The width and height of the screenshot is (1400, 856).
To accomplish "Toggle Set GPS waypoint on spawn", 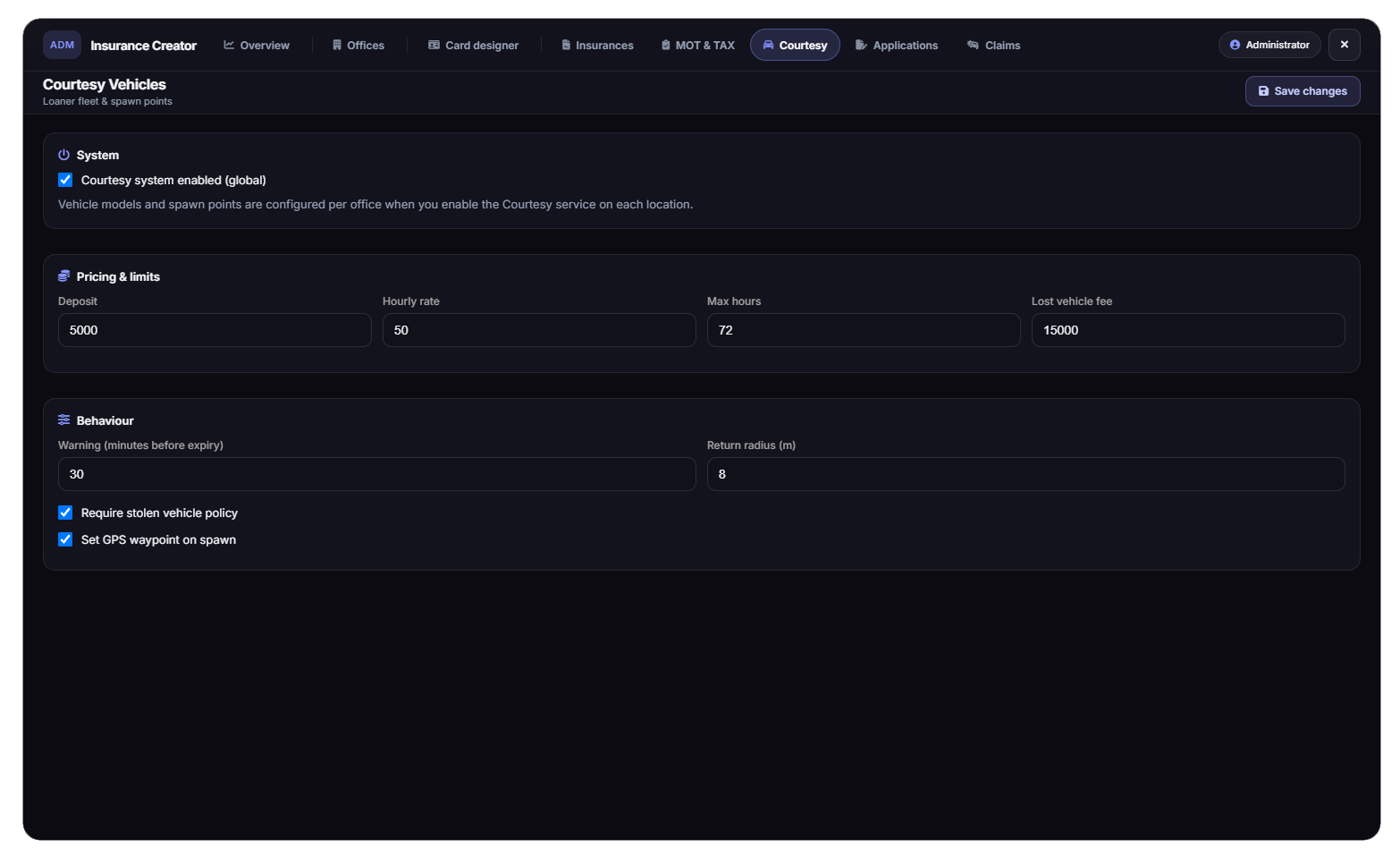I will (x=65, y=539).
